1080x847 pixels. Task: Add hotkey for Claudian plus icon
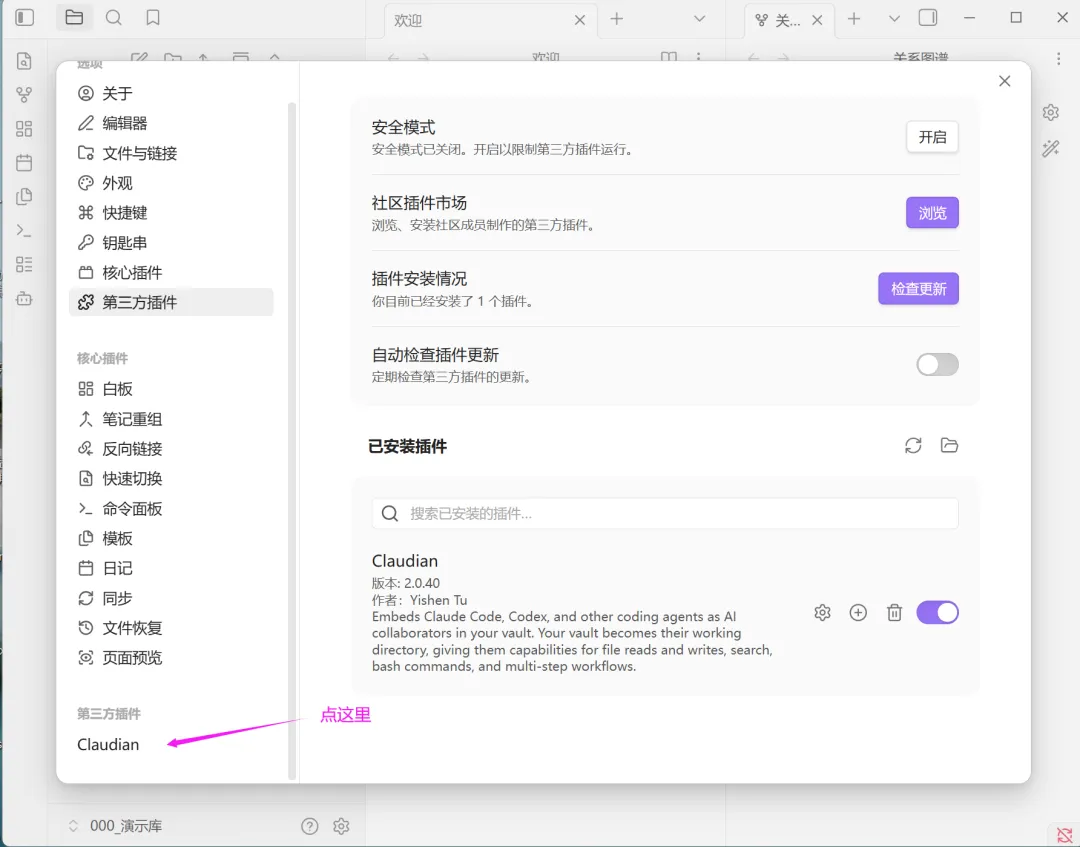click(x=858, y=612)
